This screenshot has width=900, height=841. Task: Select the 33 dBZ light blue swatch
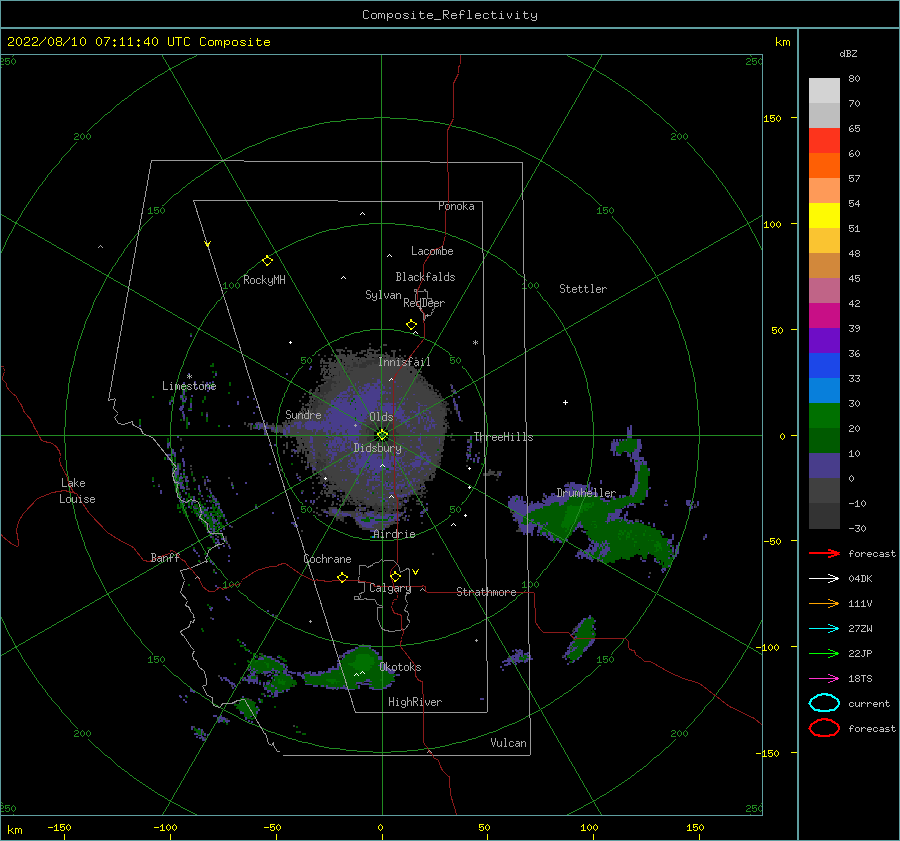[x=824, y=390]
